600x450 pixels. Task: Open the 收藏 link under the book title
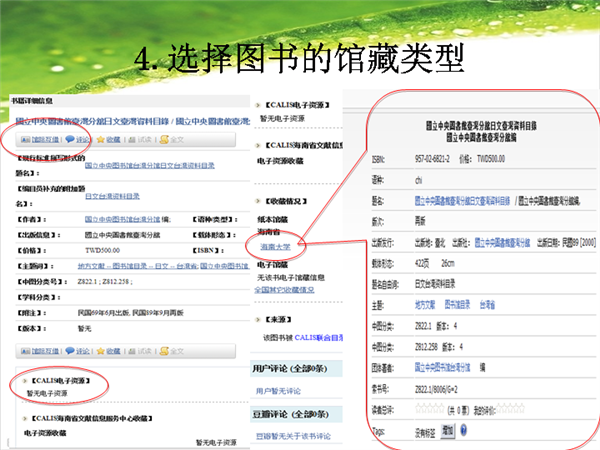[x=113, y=140]
